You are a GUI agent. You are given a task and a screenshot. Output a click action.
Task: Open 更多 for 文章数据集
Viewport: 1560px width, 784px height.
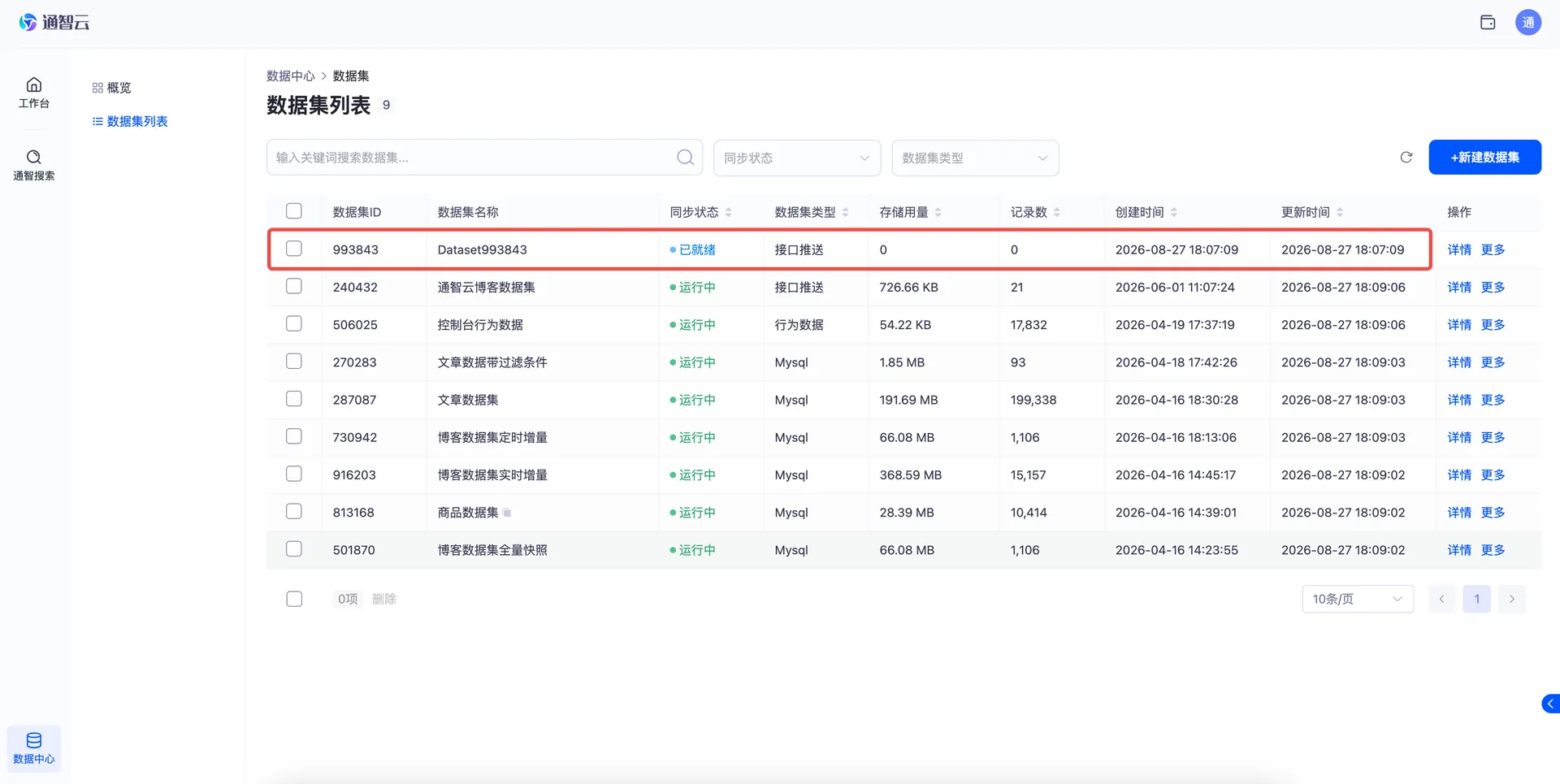point(1493,400)
